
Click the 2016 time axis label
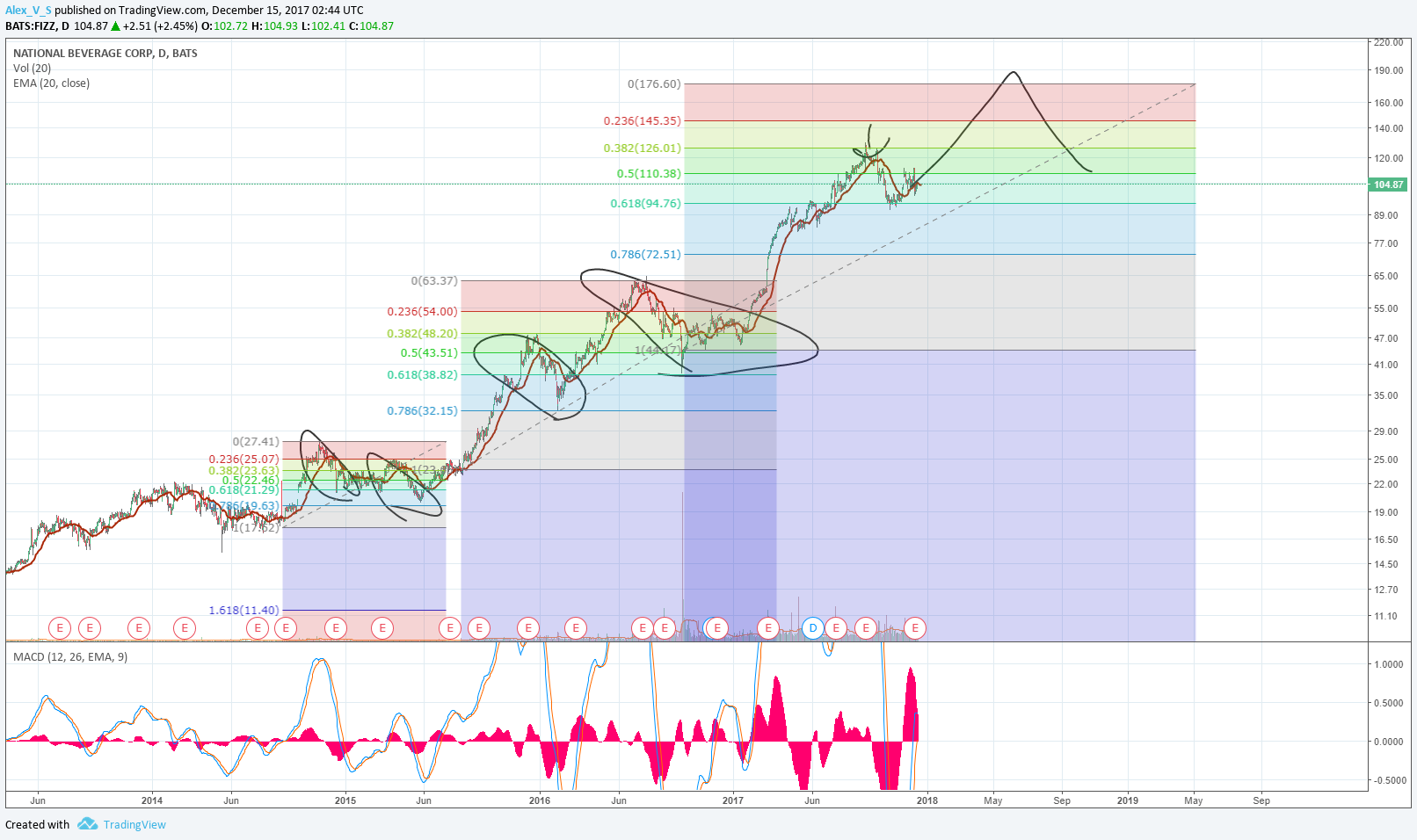click(540, 800)
